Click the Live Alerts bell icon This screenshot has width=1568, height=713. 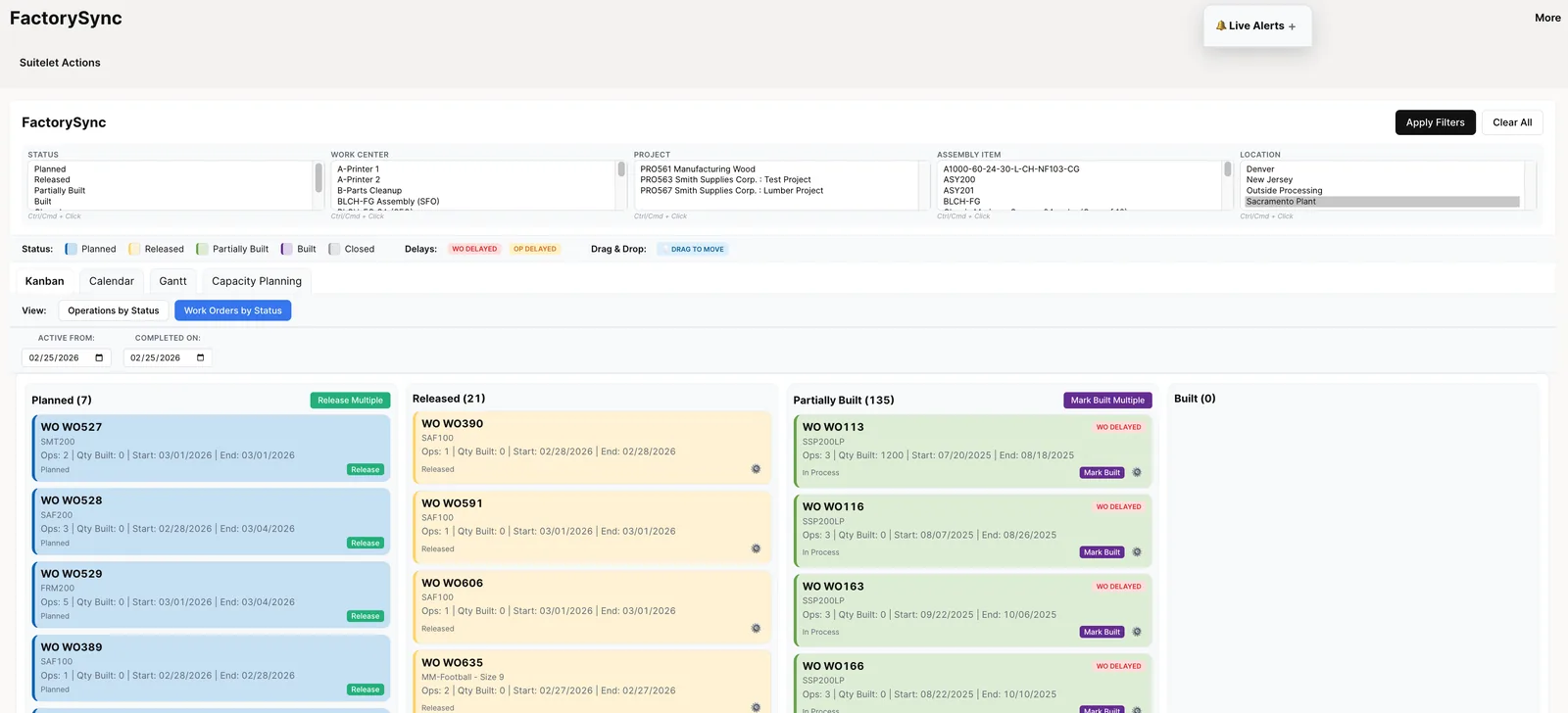tap(1221, 25)
